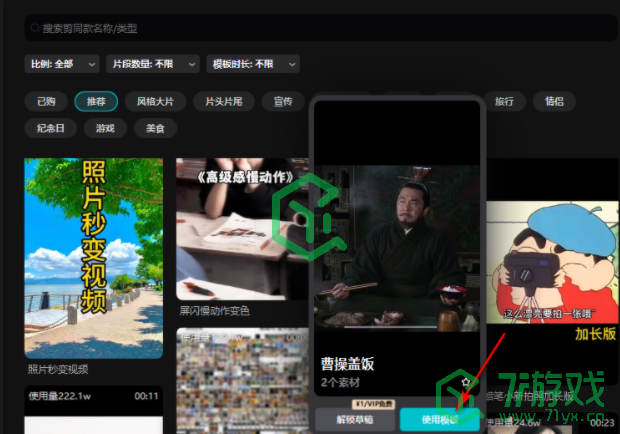The height and width of the screenshot is (434, 620).
Task: Select the 已购 category tag
Action: [x=46, y=101]
